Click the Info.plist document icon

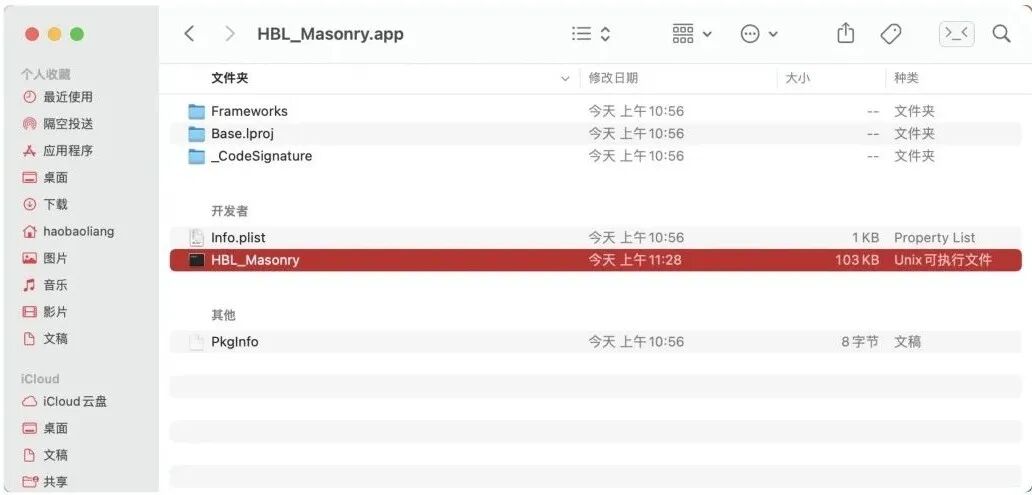click(x=196, y=238)
